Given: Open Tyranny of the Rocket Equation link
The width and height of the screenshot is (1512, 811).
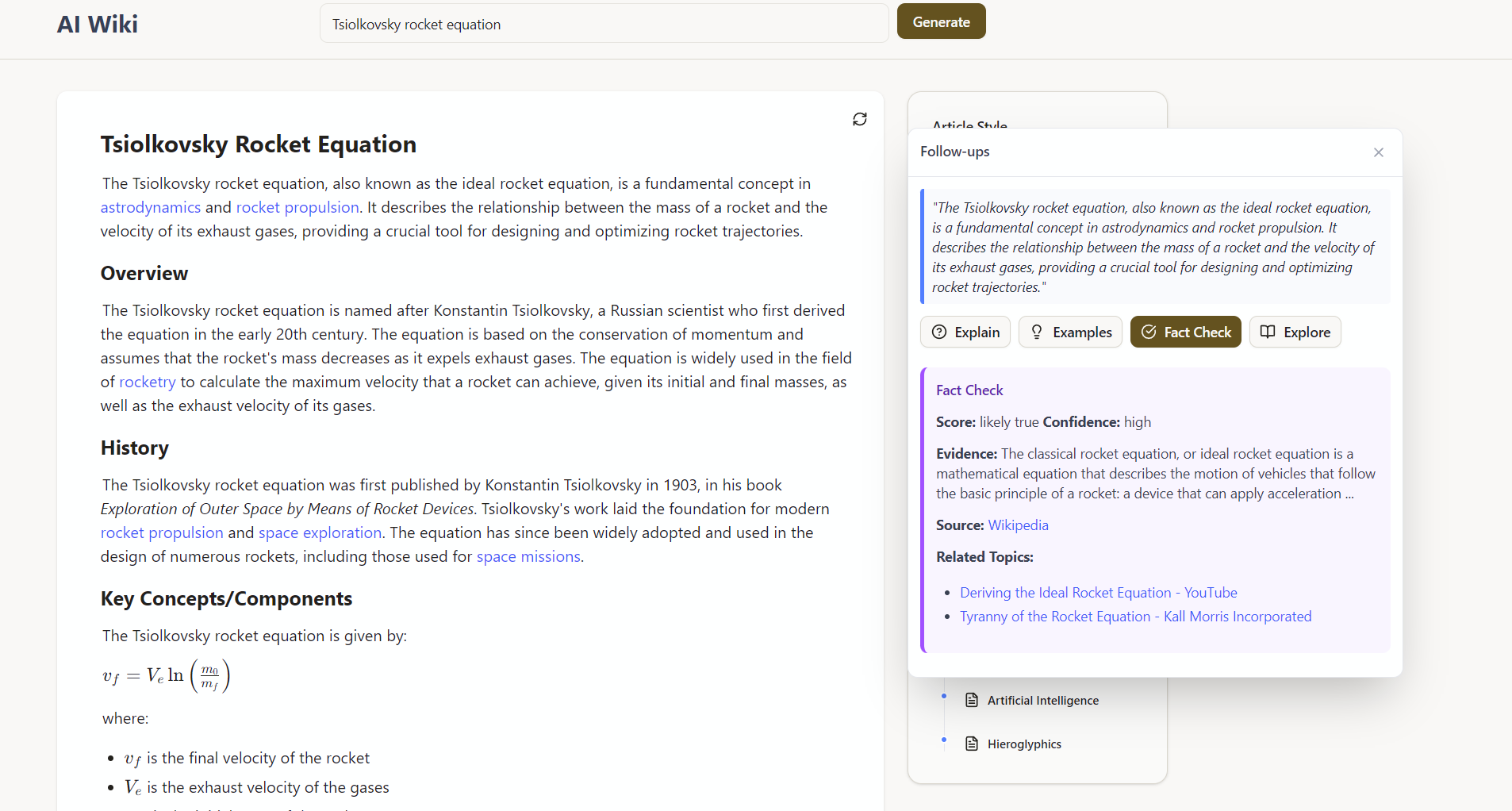Looking at the screenshot, I should (x=1135, y=616).
